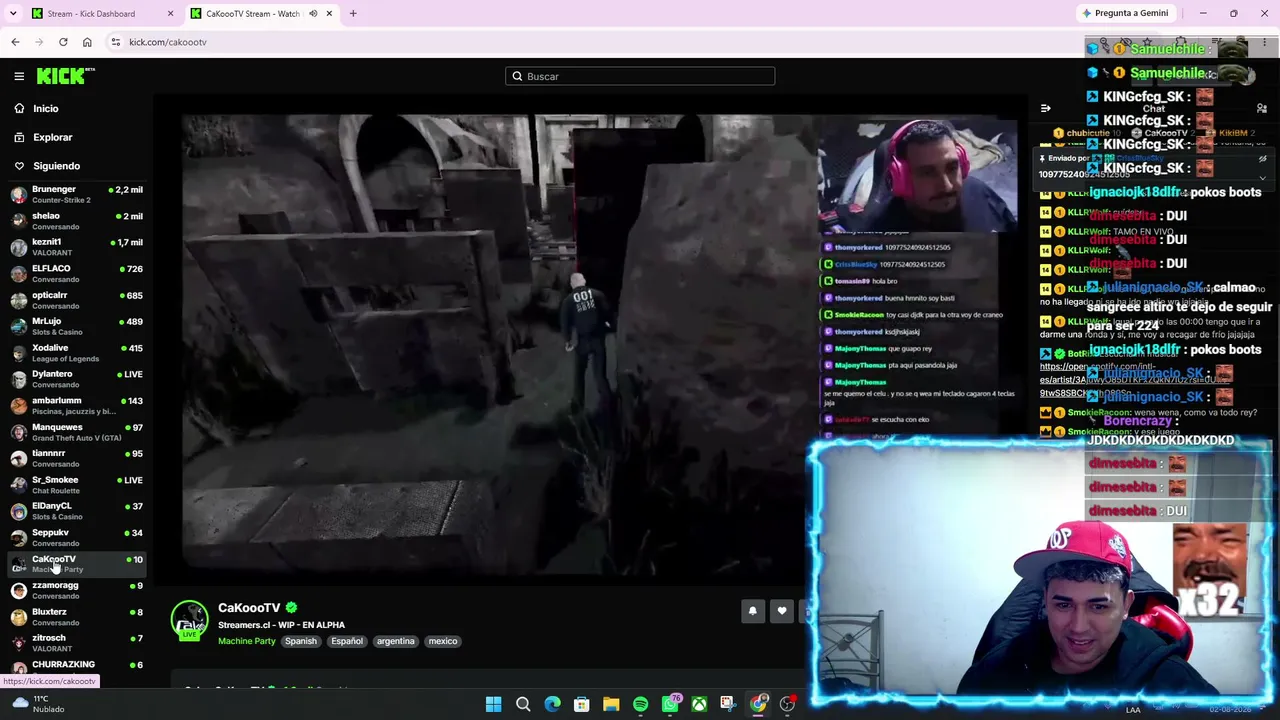The height and width of the screenshot is (720, 1280).
Task: Mute the CaKoooTV tab audio icon
Action: point(313,13)
